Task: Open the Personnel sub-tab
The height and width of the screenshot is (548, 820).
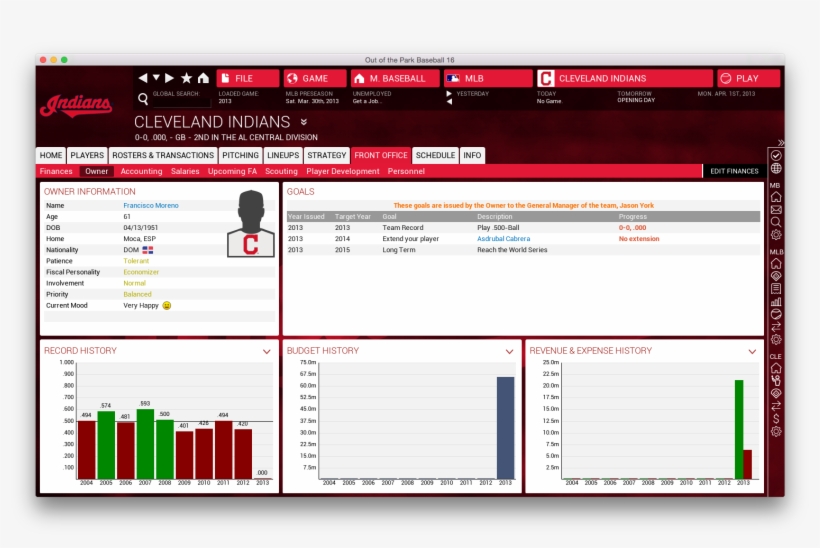Action: [406, 171]
